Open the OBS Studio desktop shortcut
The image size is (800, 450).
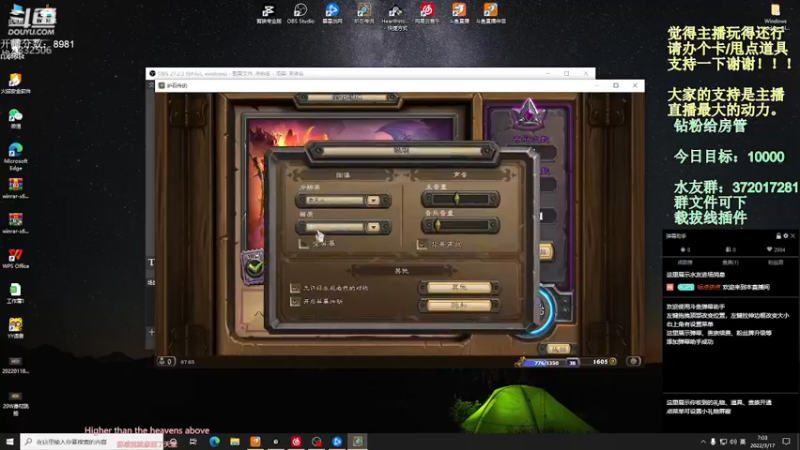[301, 13]
